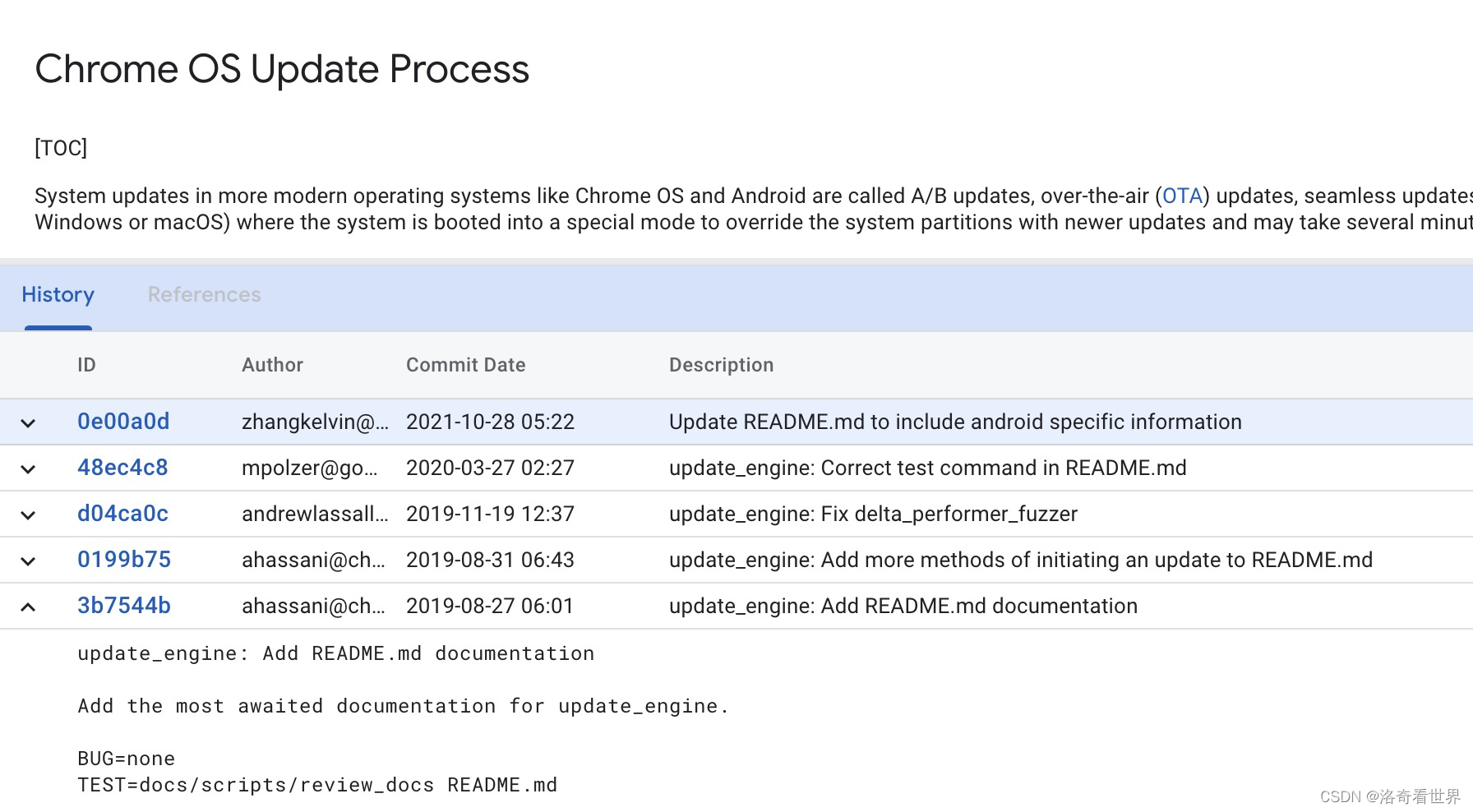Open commit link d04ca0c

pos(122,514)
